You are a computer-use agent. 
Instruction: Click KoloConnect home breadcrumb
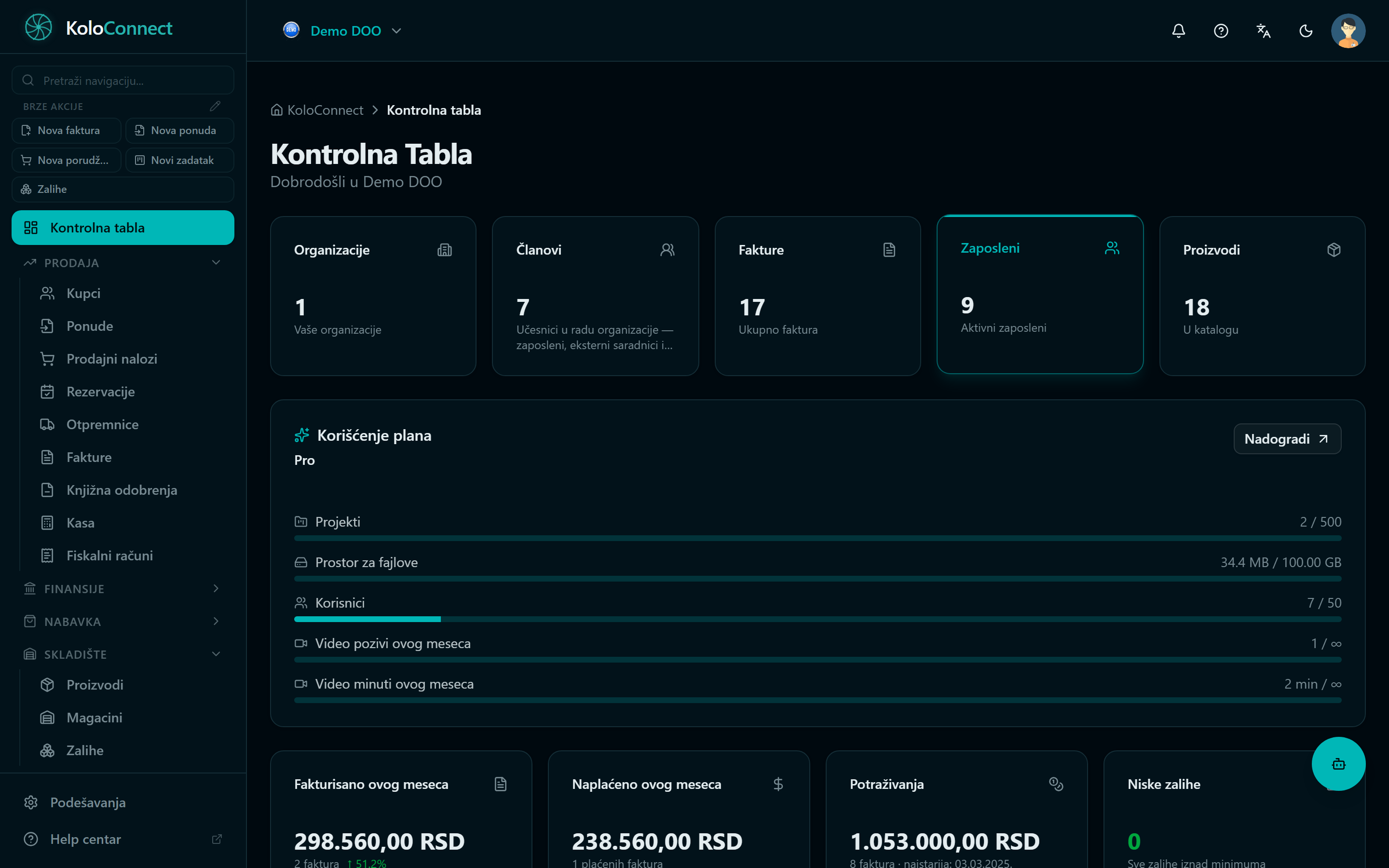tap(317, 109)
